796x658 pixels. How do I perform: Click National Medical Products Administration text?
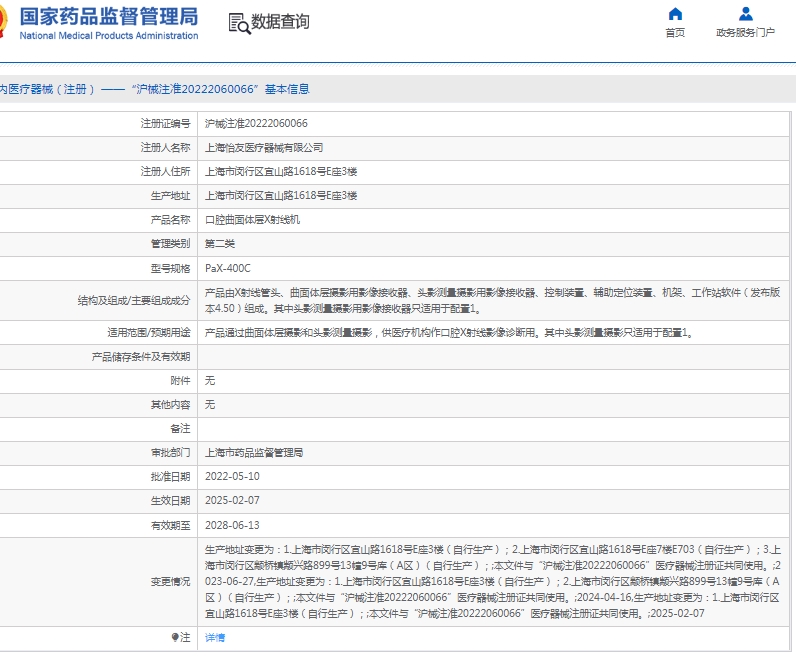[x=109, y=36]
